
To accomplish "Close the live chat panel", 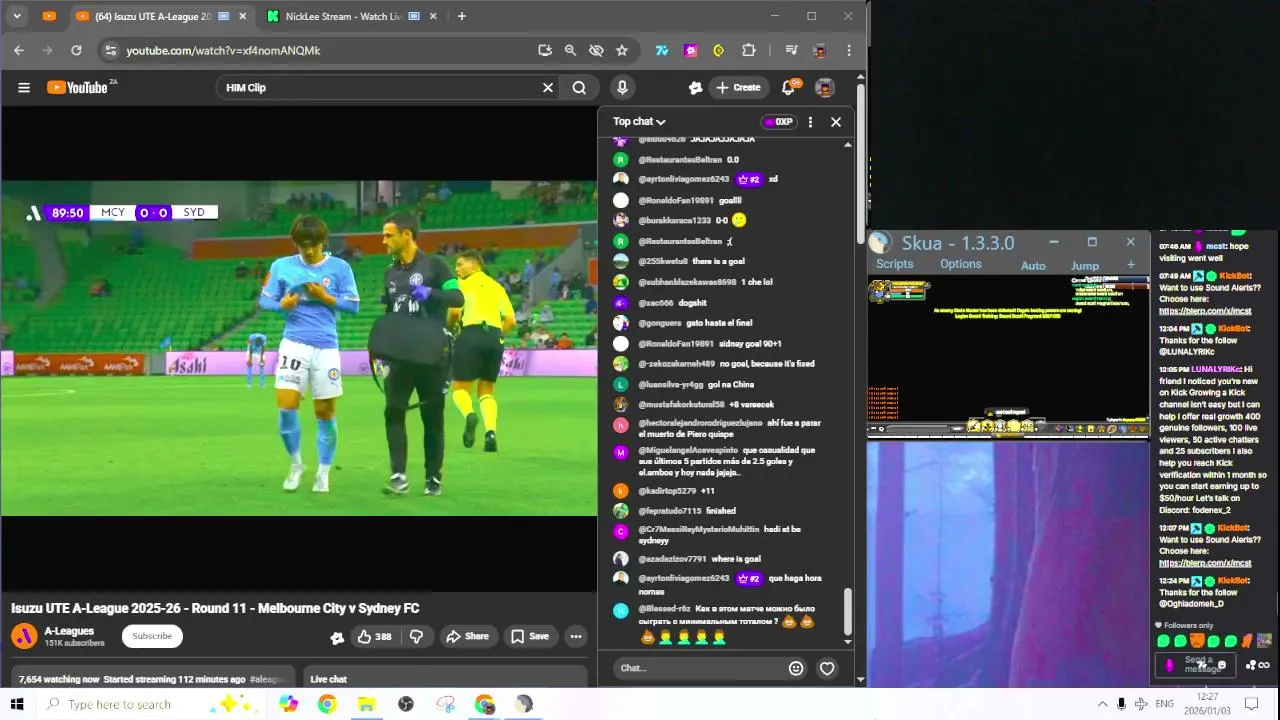I will click(x=836, y=122).
